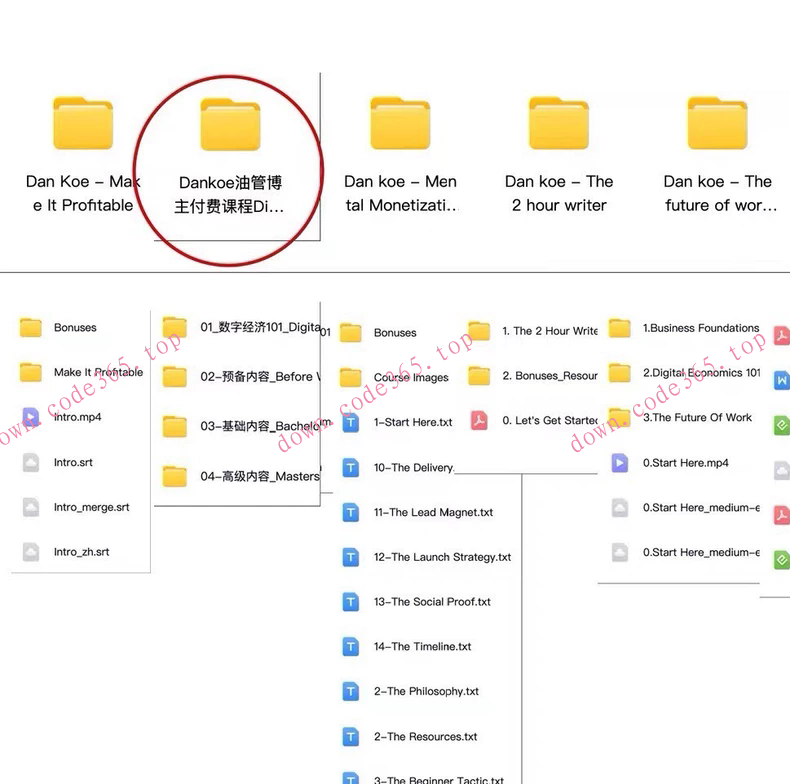
Task: Select the '13-The Social Proof.txt' file name
Action: point(432,602)
